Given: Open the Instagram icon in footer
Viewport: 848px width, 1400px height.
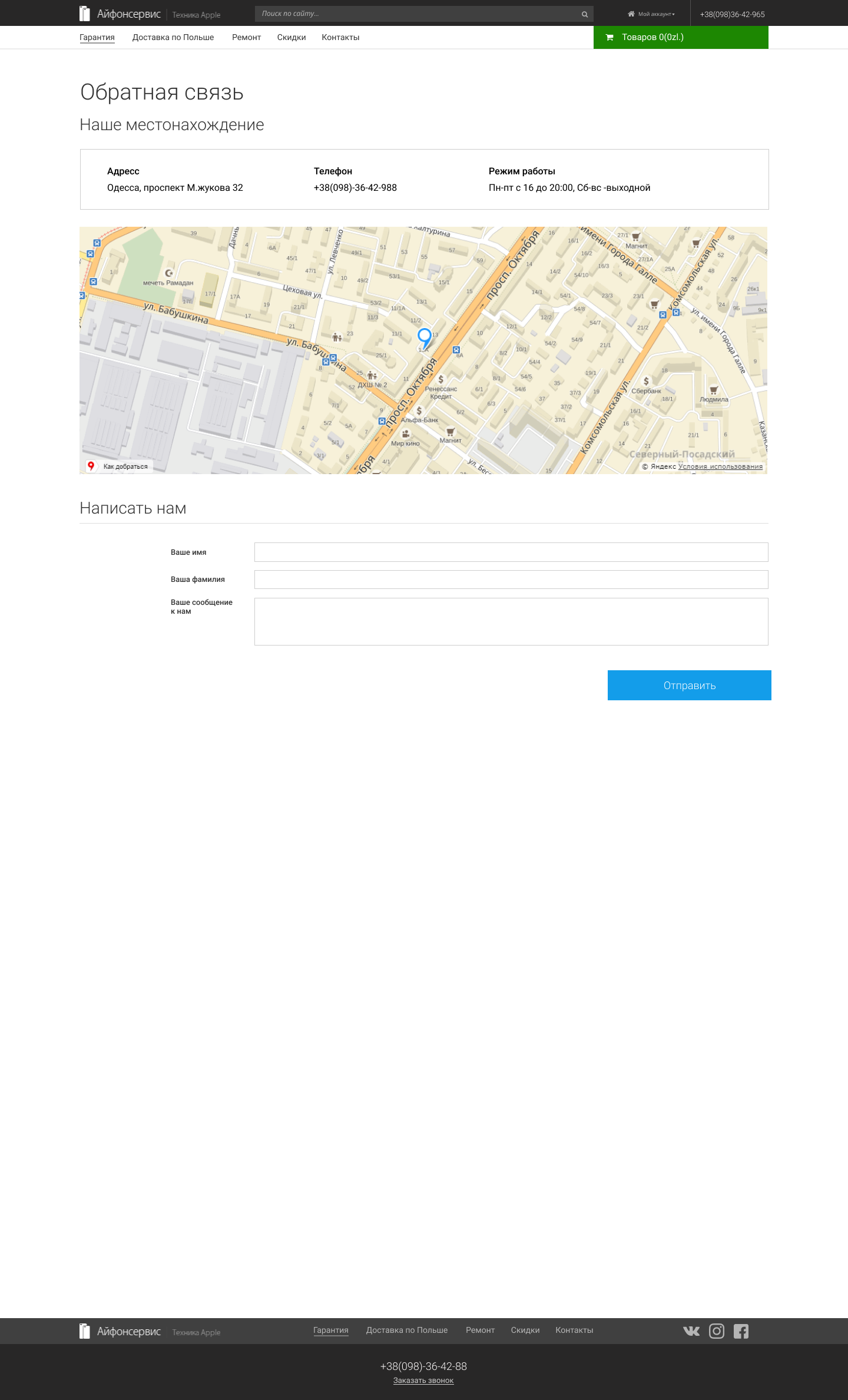Looking at the screenshot, I should 717,1331.
